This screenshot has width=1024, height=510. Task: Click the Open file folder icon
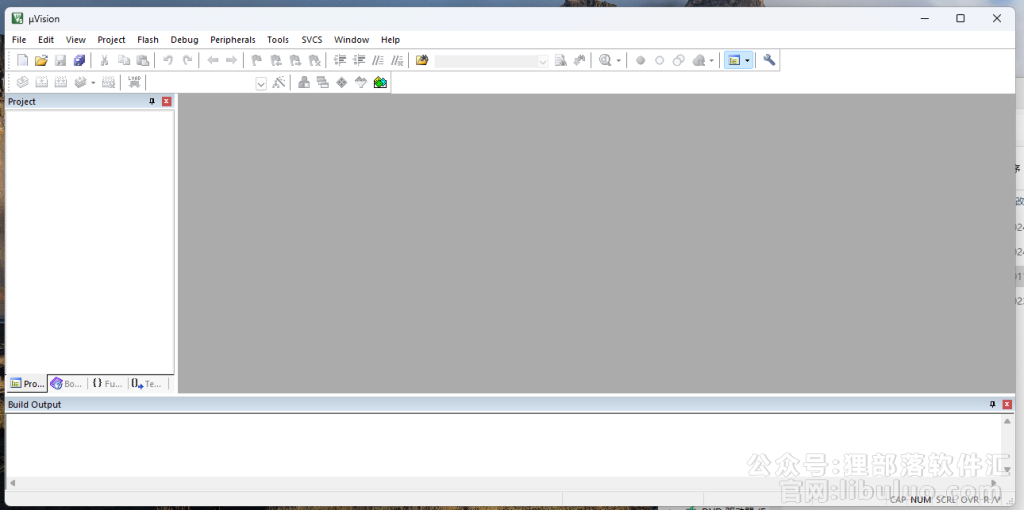41,61
